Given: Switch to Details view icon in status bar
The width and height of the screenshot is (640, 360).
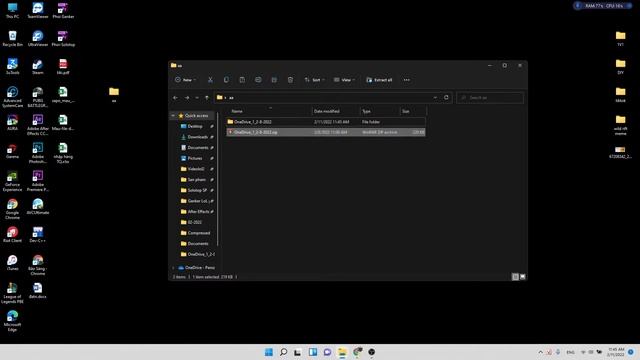Looking at the screenshot, I should 515,277.
